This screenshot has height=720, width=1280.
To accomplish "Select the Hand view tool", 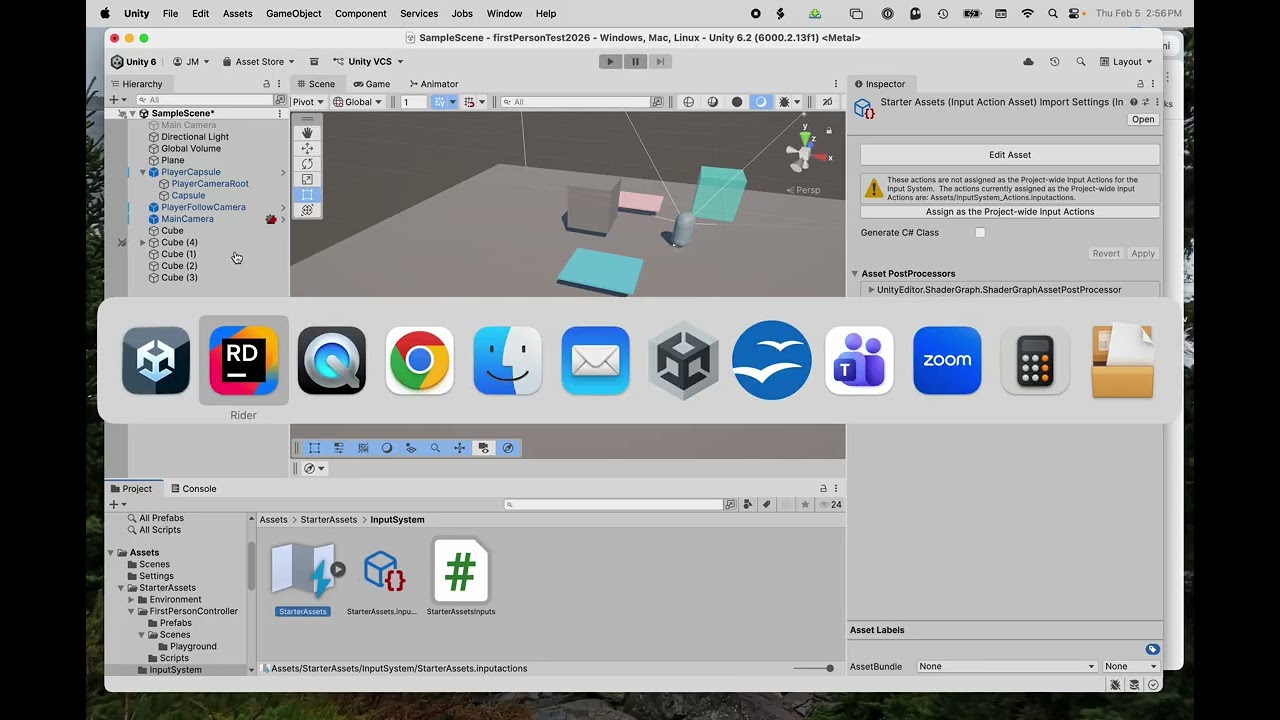I will point(307,133).
